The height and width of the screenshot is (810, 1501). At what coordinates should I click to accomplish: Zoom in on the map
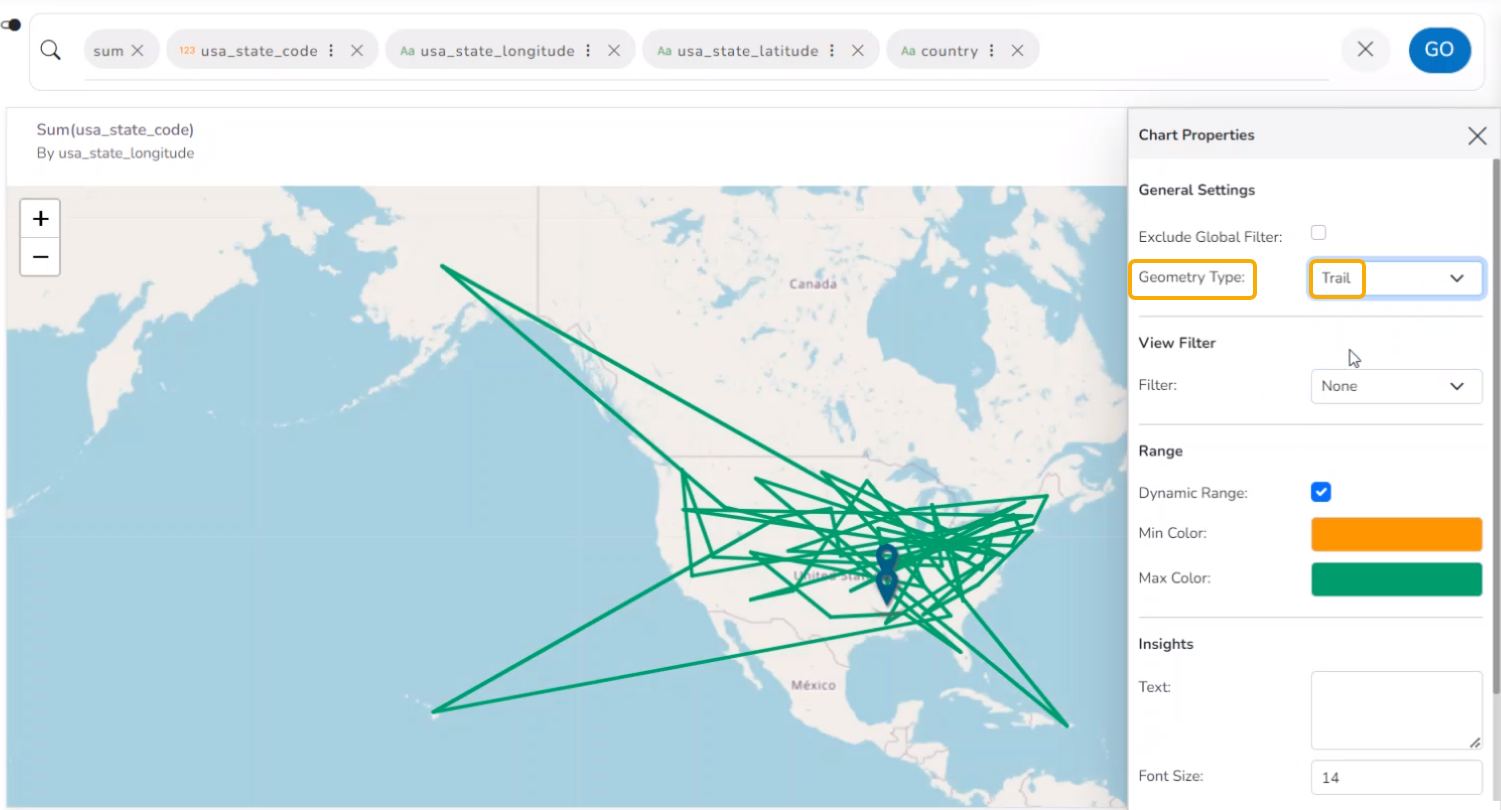click(x=41, y=219)
